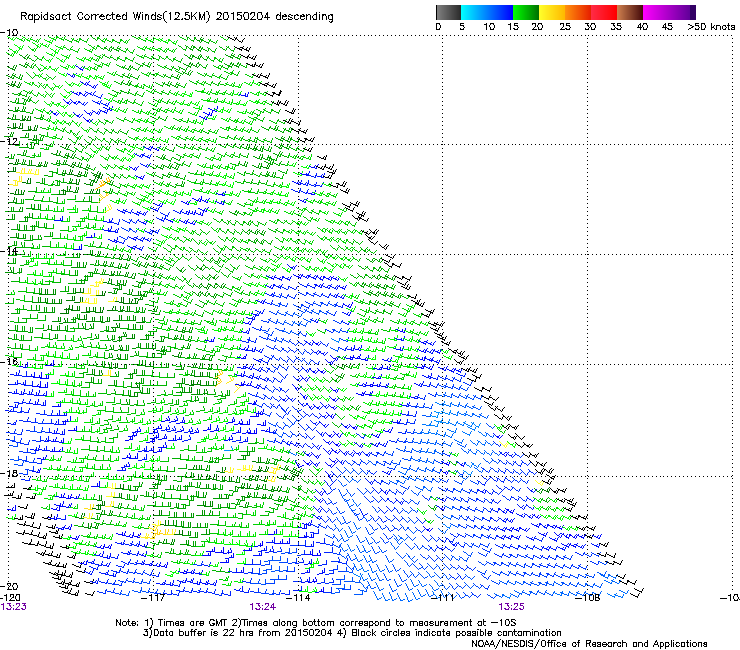Click the '-16' latitude axis label
This screenshot has height=650, width=740.
[x=9, y=362]
